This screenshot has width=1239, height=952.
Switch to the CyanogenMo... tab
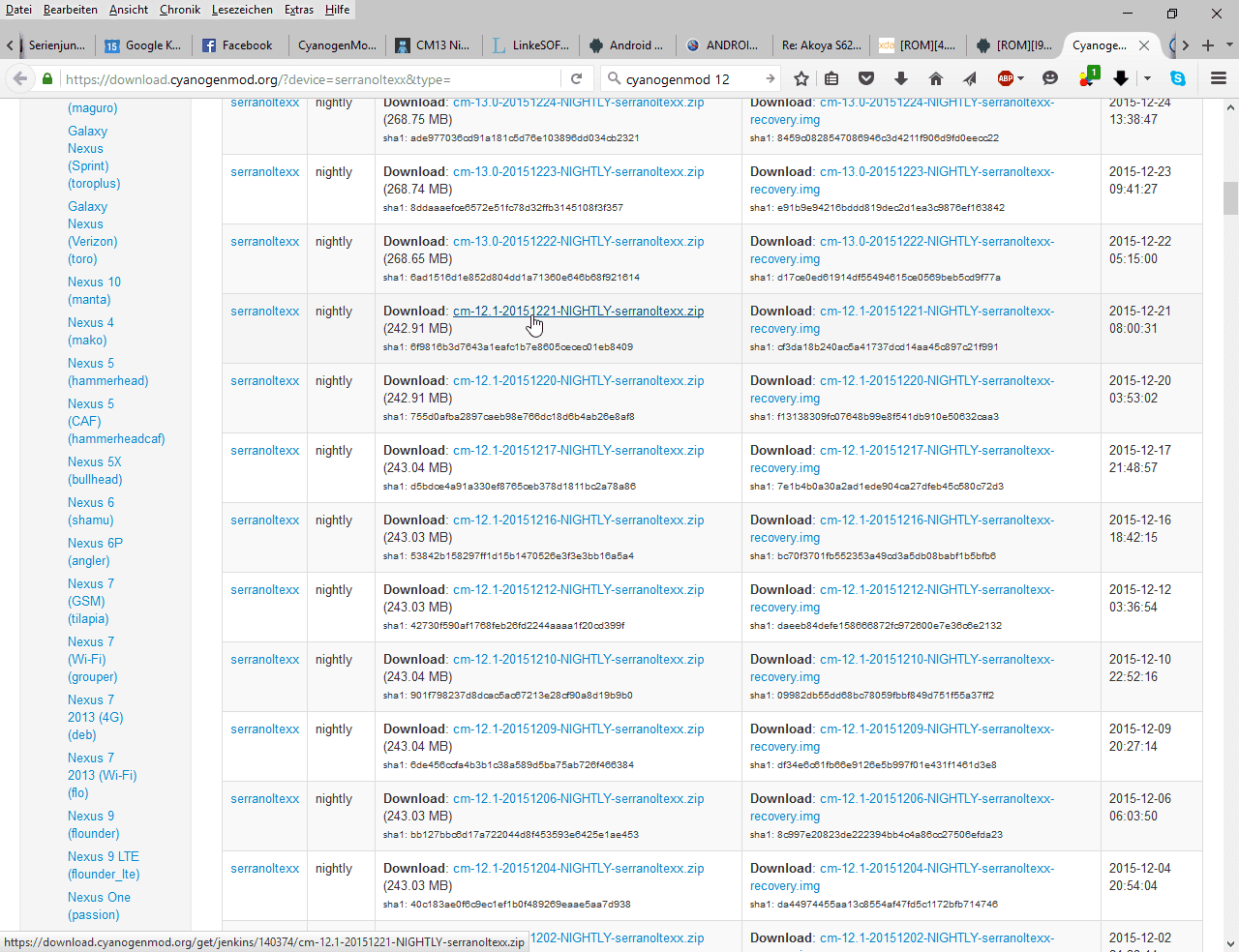336,45
